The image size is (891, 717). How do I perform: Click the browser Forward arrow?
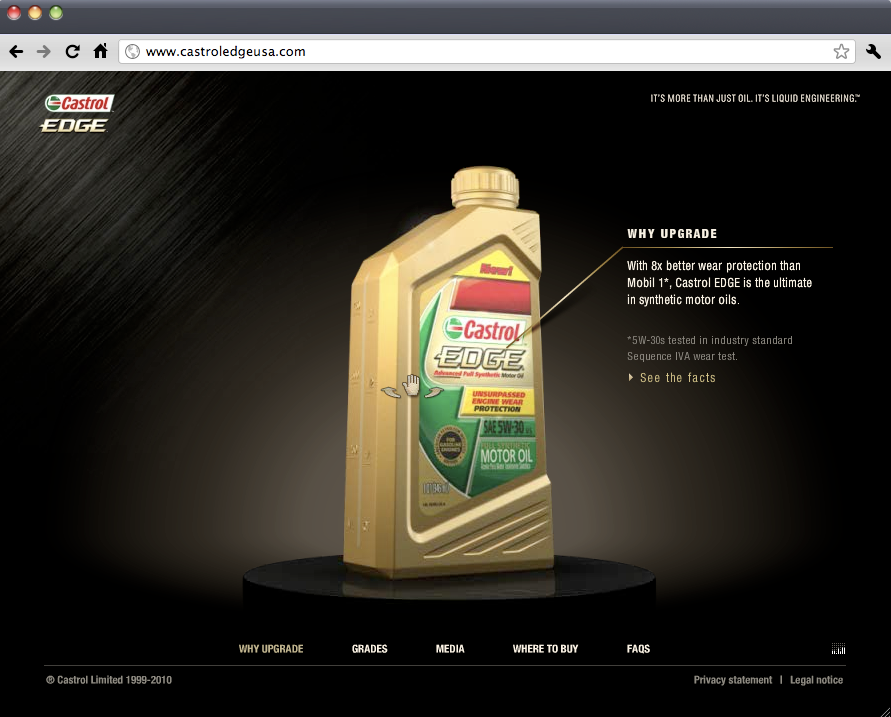click(44, 51)
